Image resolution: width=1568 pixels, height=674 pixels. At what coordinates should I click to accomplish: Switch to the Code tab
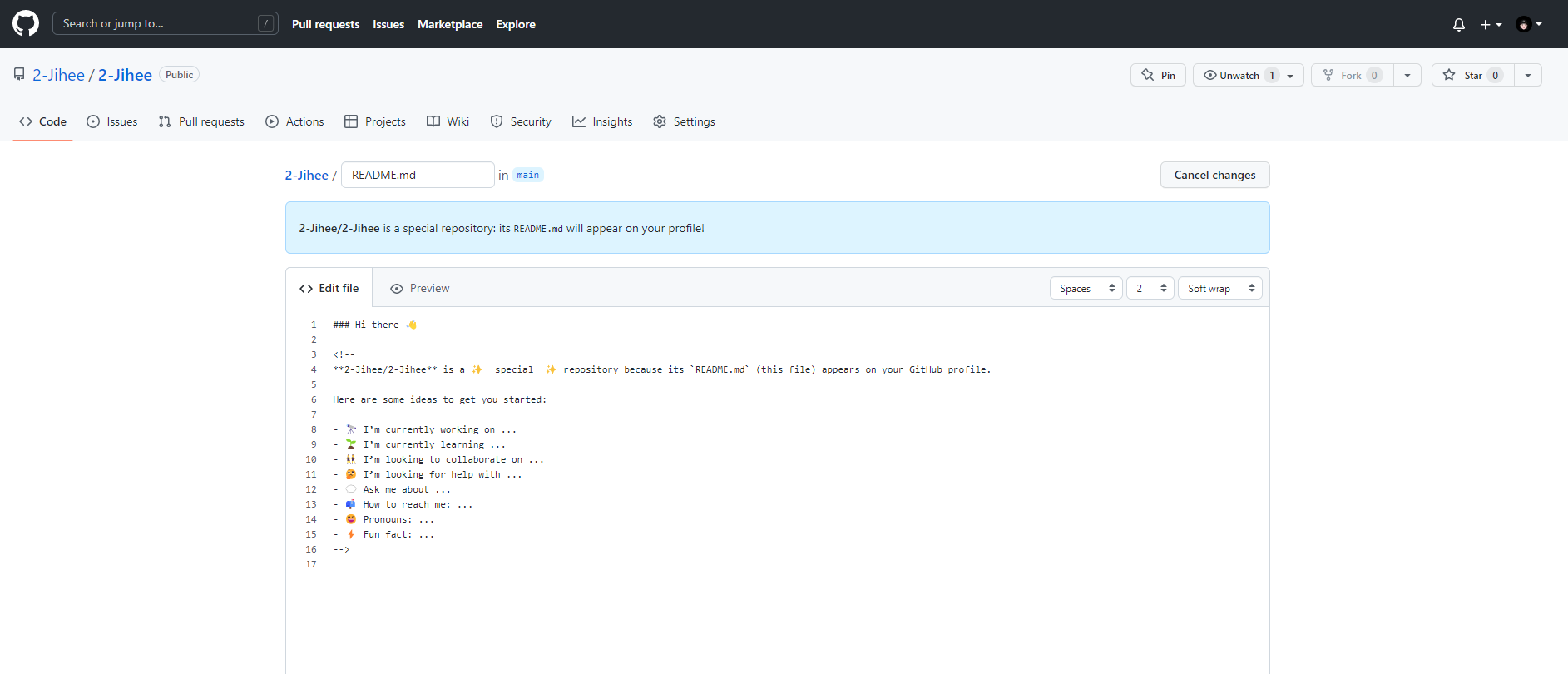[x=42, y=121]
